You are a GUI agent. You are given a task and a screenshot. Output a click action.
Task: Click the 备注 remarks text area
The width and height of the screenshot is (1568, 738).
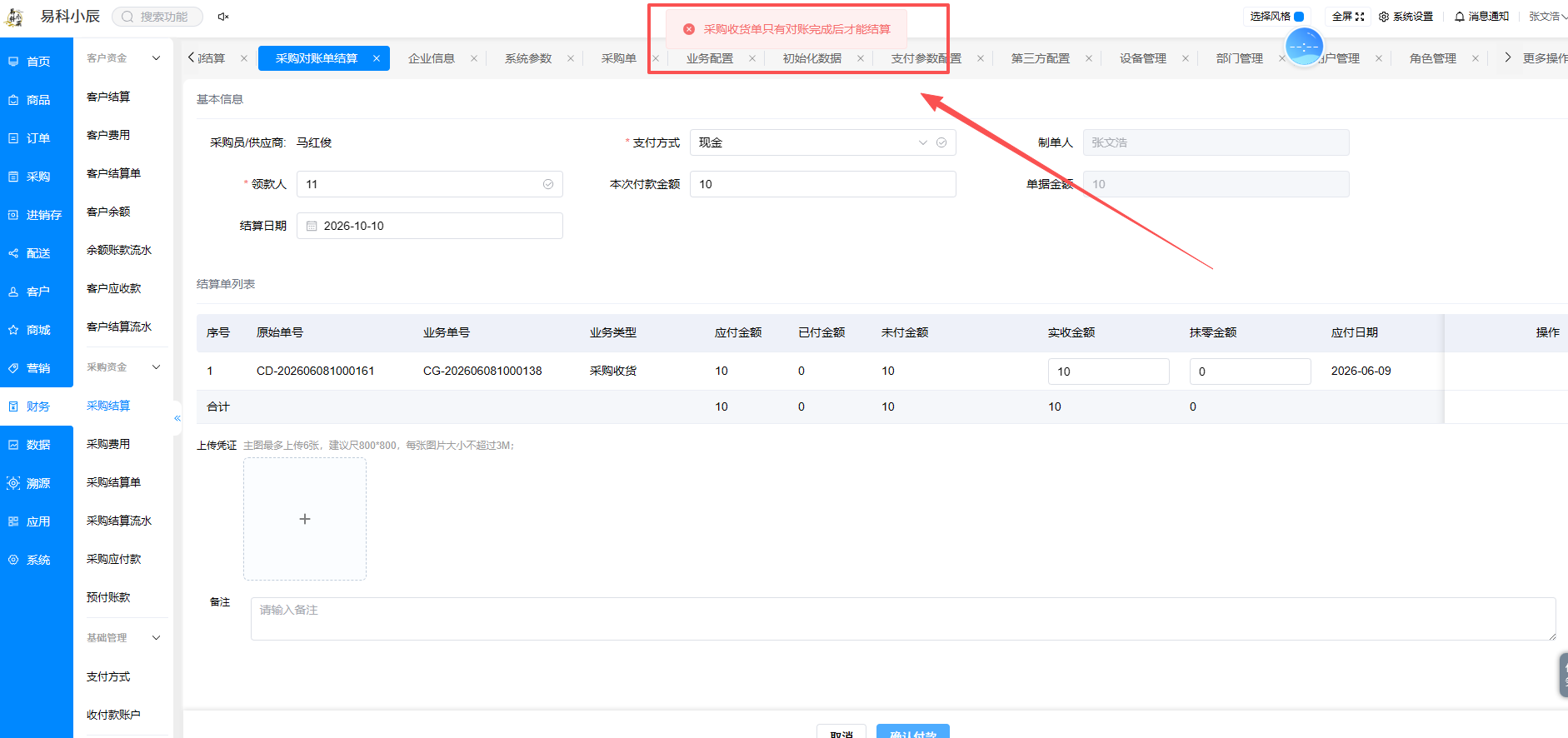click(903, 619)
